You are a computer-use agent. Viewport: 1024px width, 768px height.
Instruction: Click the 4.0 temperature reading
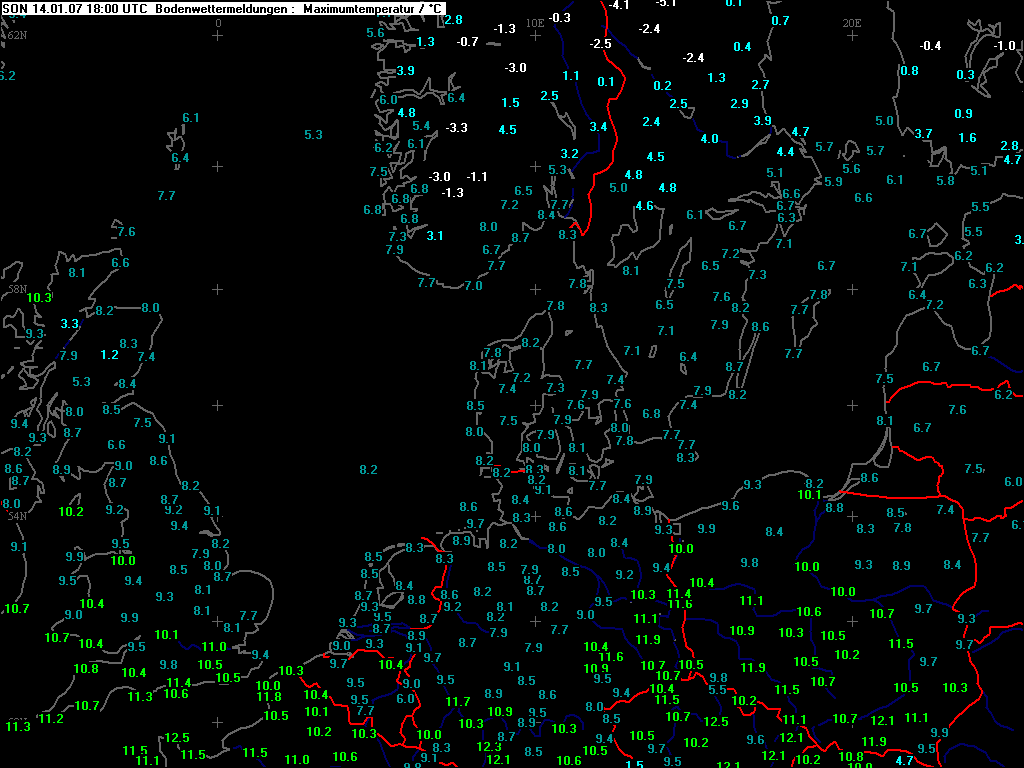point(709,139)
